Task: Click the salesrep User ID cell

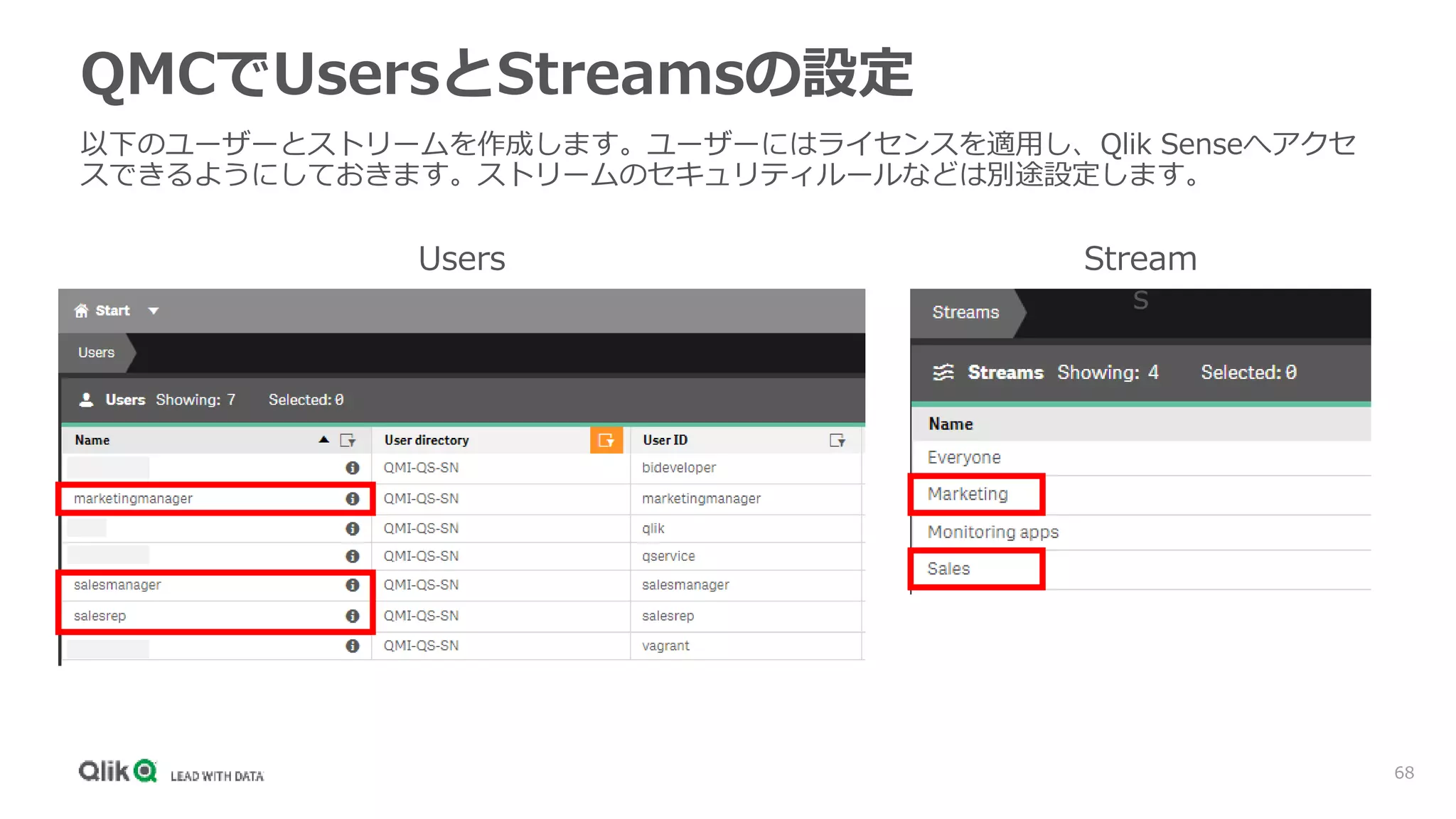Action: click(668, 616)
